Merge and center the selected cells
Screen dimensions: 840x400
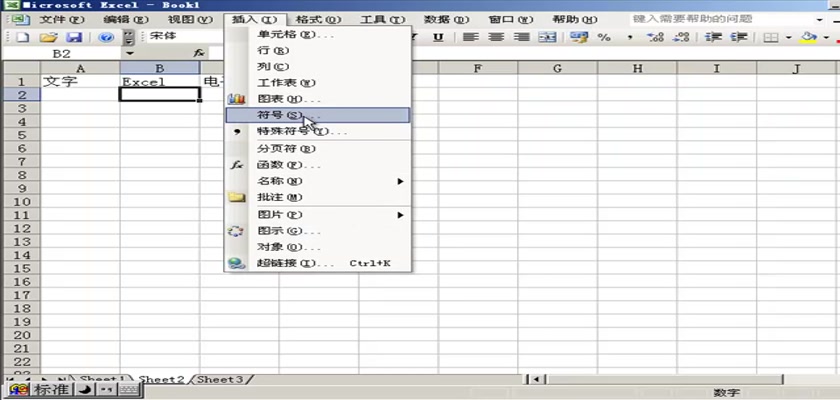[547, 37]
